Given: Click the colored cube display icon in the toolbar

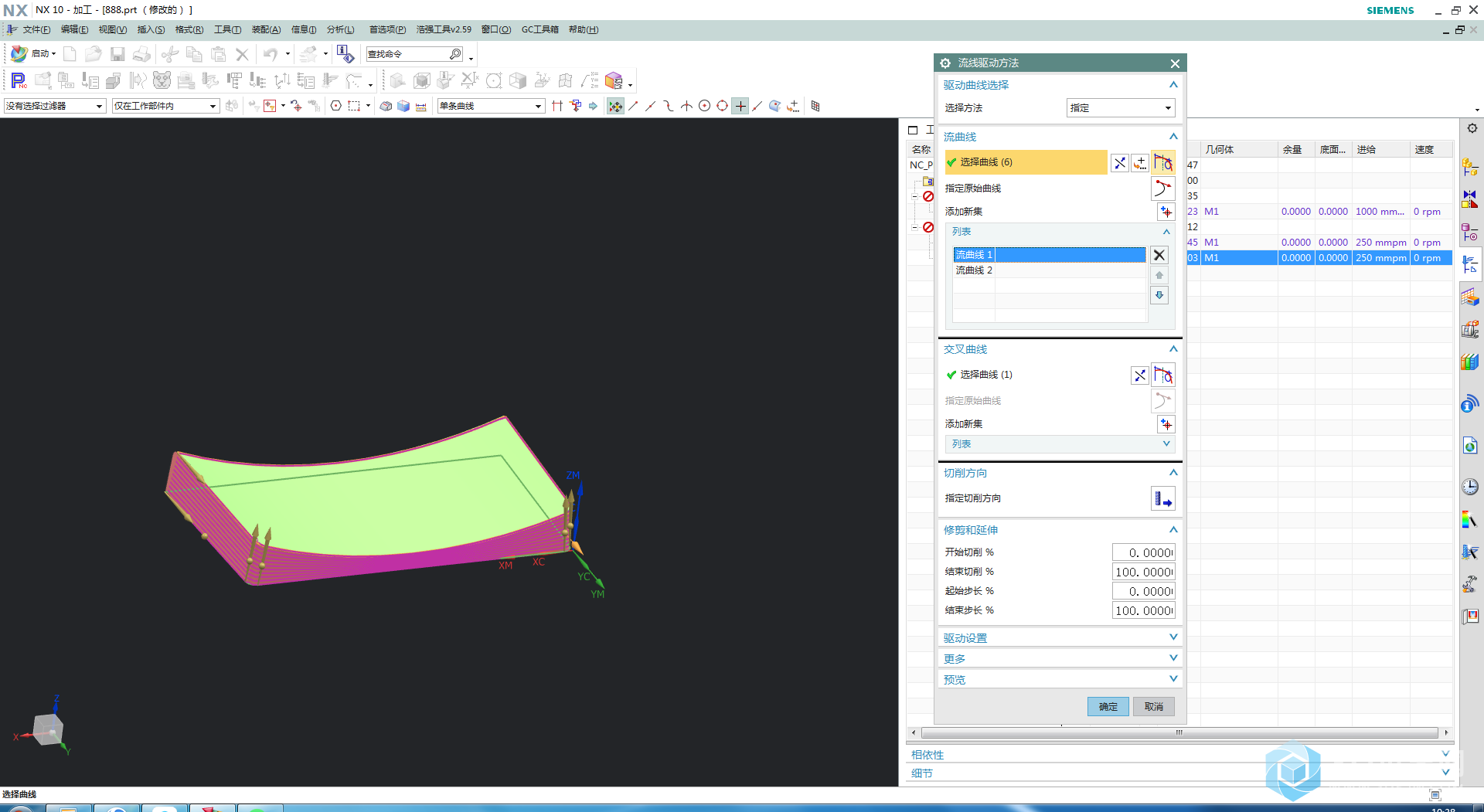Looking at the screenshot, I should [614, 80].
